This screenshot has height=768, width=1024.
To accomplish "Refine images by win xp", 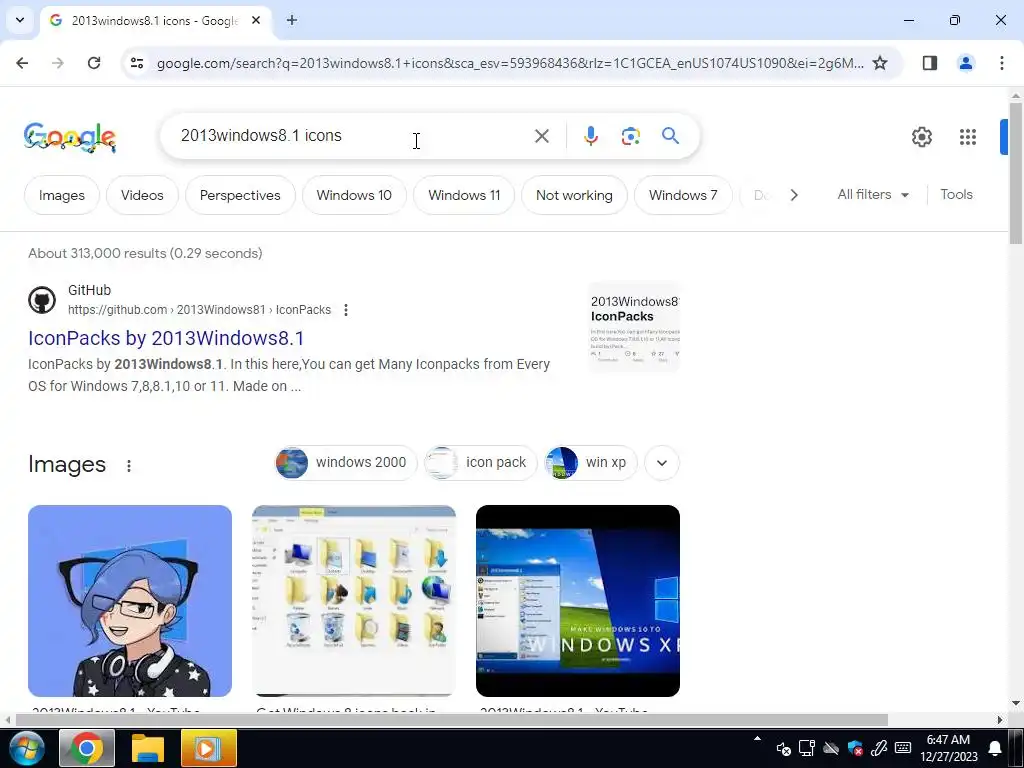I will point(590,462).
